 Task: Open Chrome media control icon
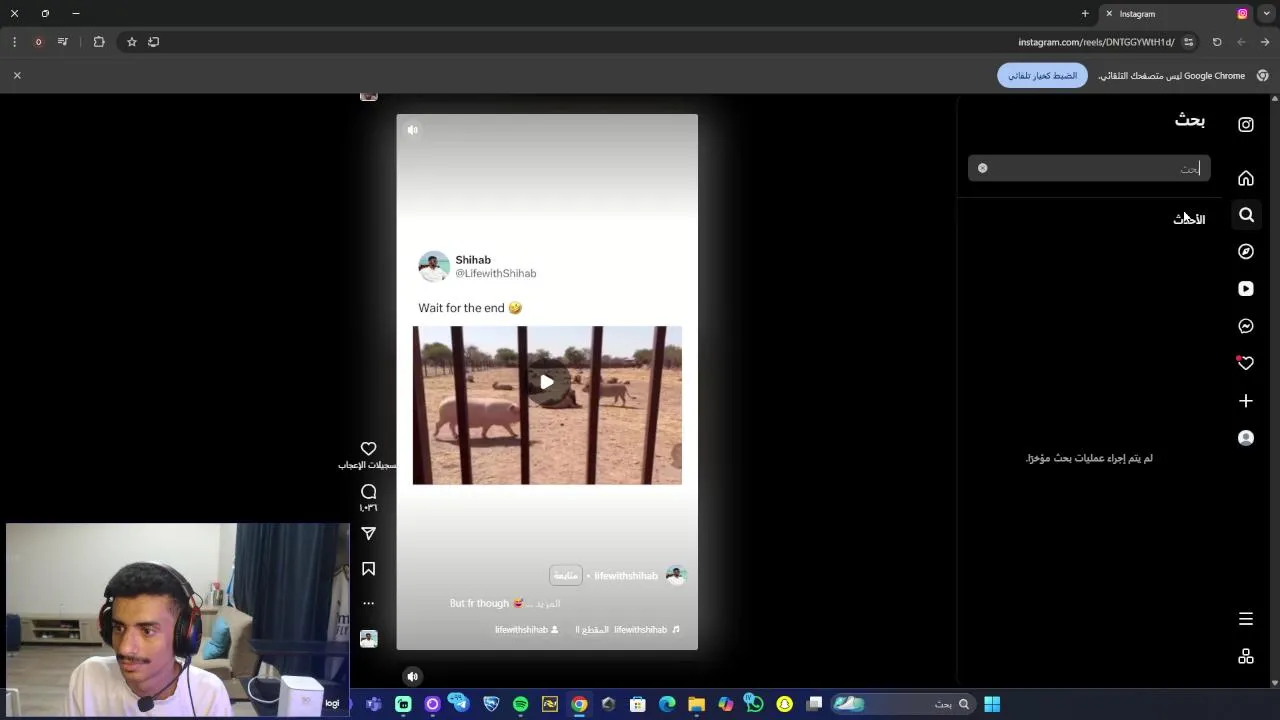(x=63, y=42)
